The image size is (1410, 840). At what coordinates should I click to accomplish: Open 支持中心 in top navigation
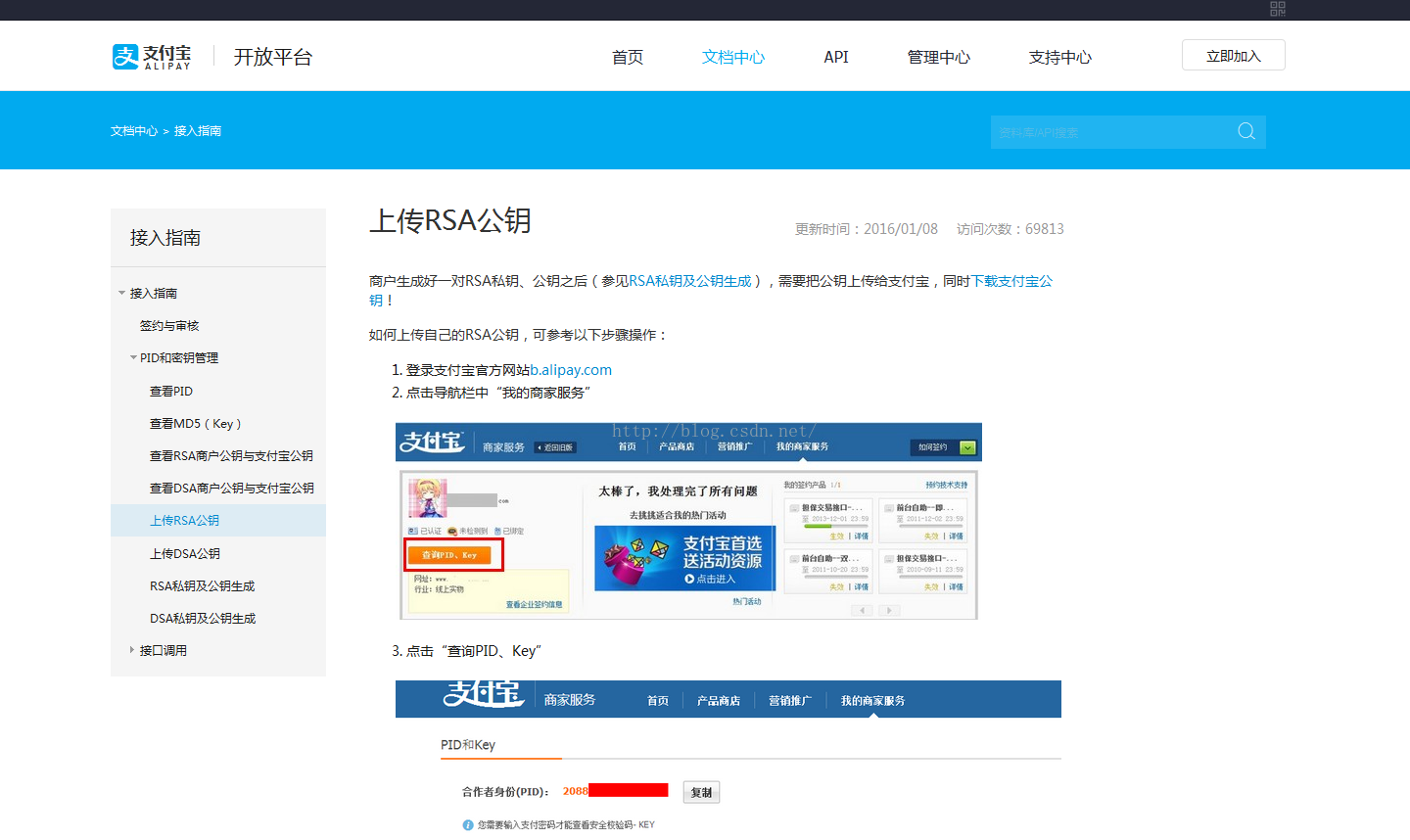pyautogui.click(x=1060, y=57)
